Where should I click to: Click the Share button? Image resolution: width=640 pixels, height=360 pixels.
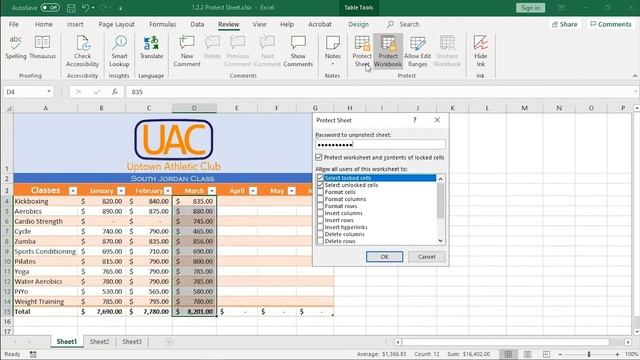pyautogui.click(x=565, y=24)
